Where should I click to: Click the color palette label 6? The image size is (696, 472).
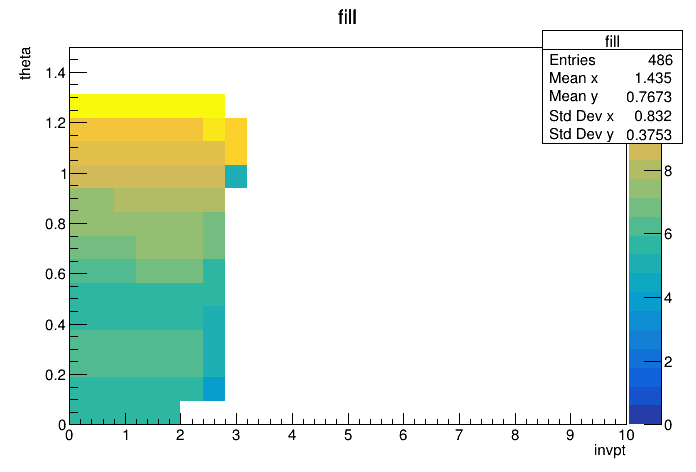(x=668, y=234)
